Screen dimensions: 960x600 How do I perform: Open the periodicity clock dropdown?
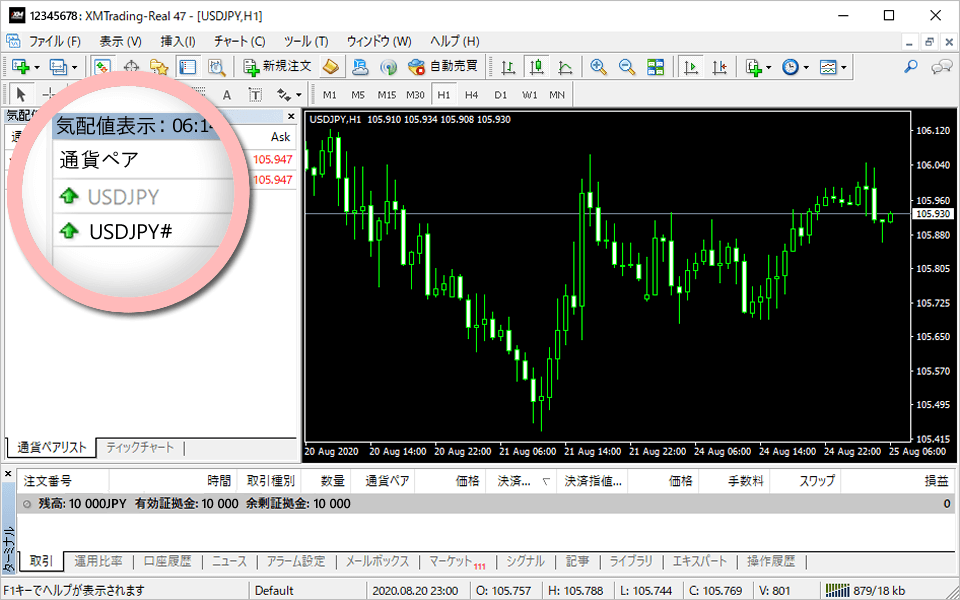tap(794, 67)
